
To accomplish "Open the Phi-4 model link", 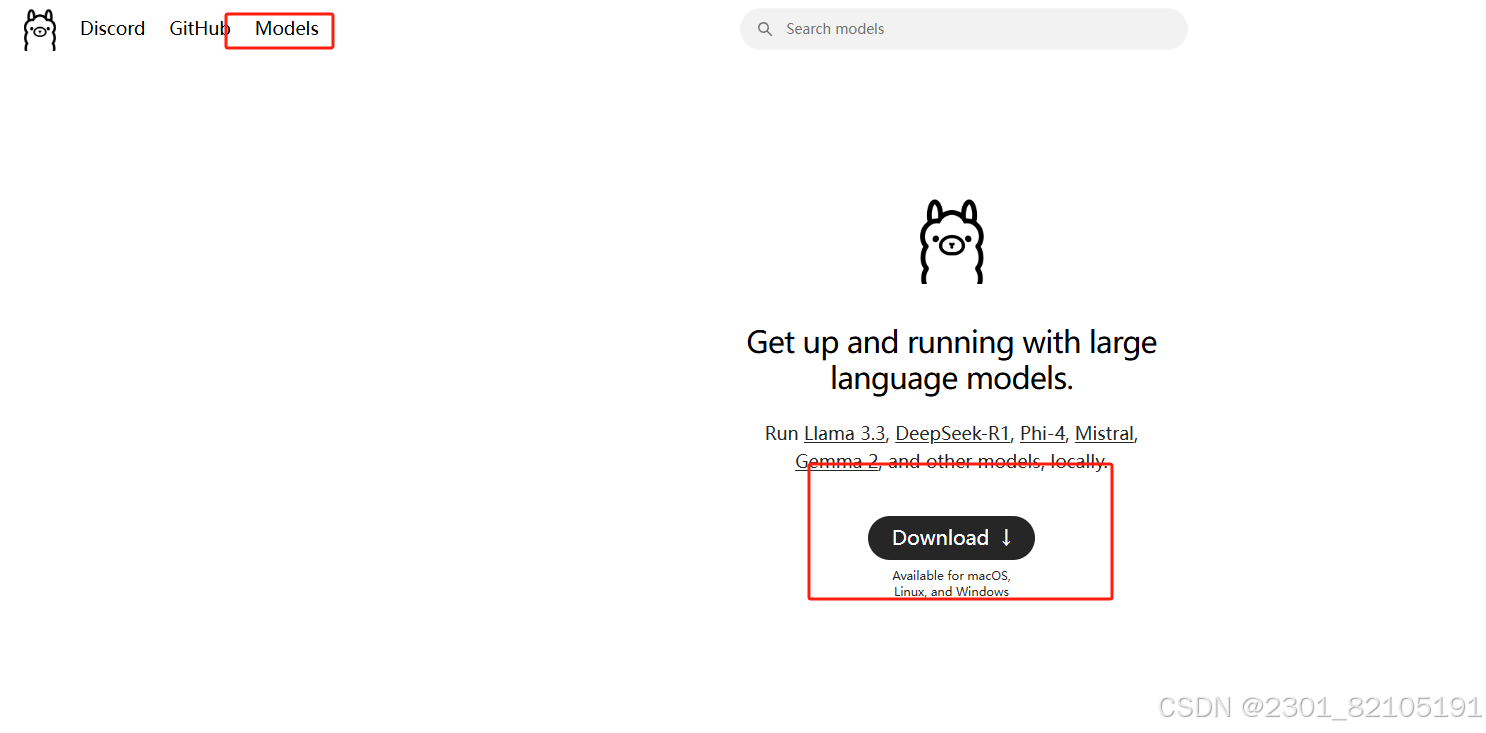I will [1043, 434].
